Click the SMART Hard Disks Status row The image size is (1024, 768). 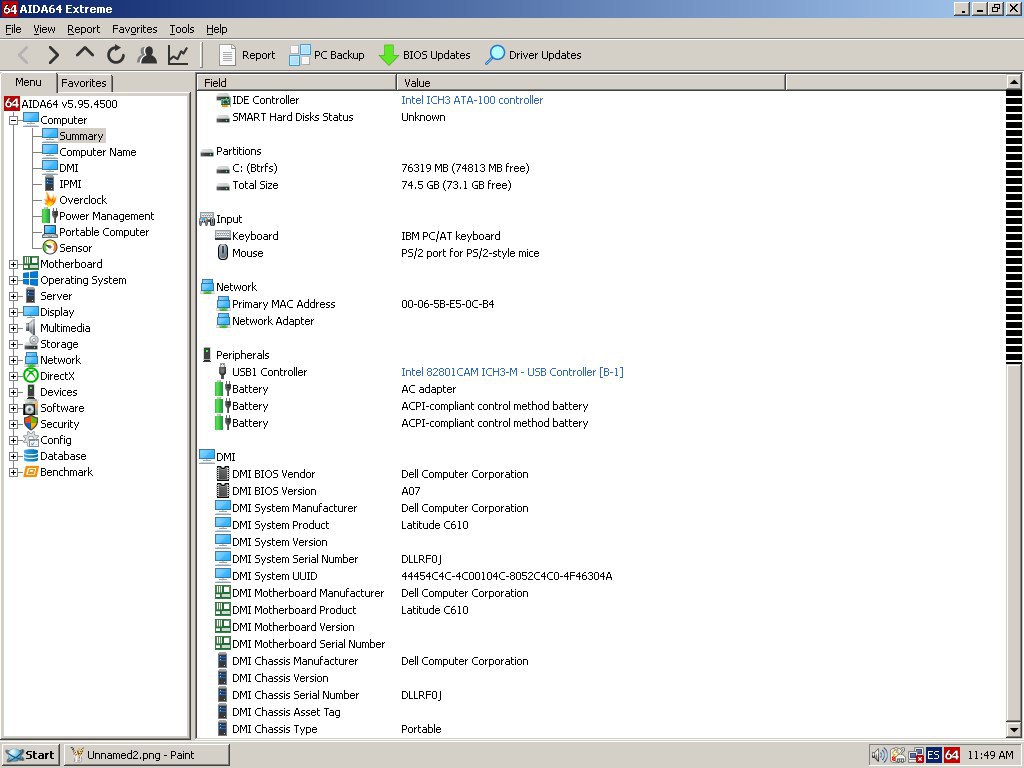click(601, 117)
